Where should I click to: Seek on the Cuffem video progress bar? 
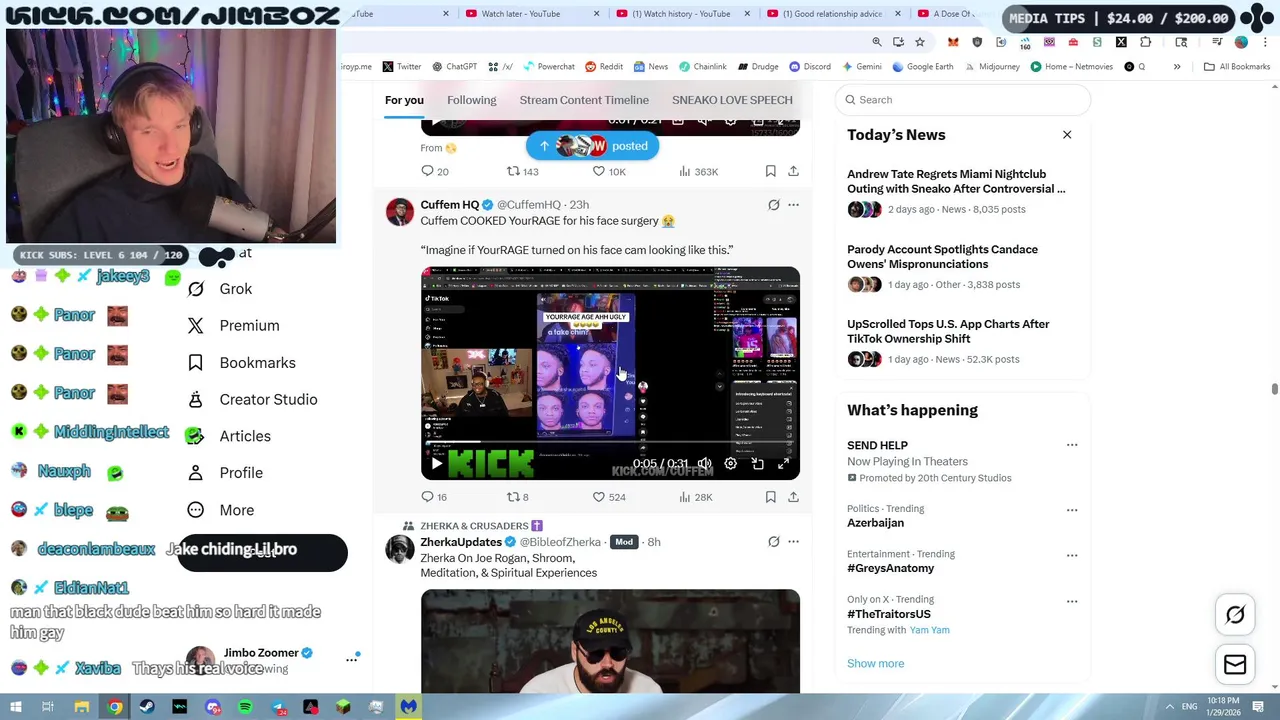tap(610, 442)
